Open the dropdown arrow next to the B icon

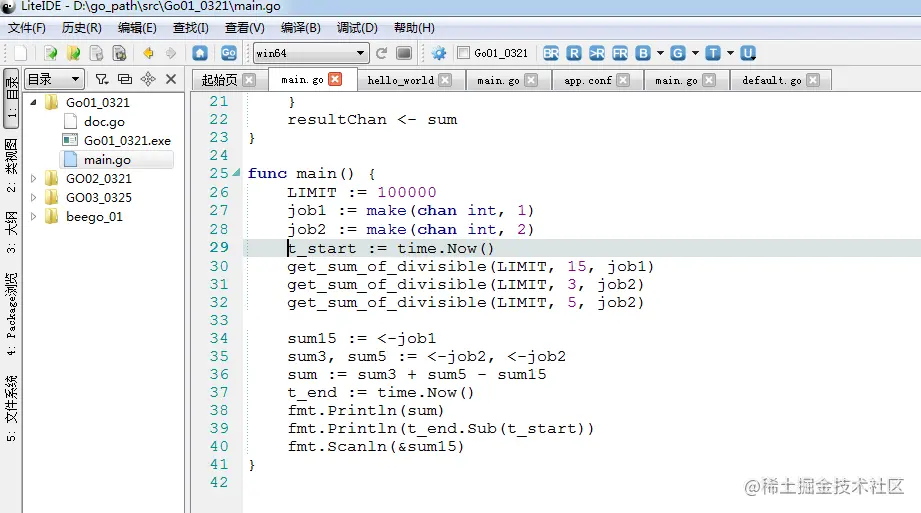point(660,53)
